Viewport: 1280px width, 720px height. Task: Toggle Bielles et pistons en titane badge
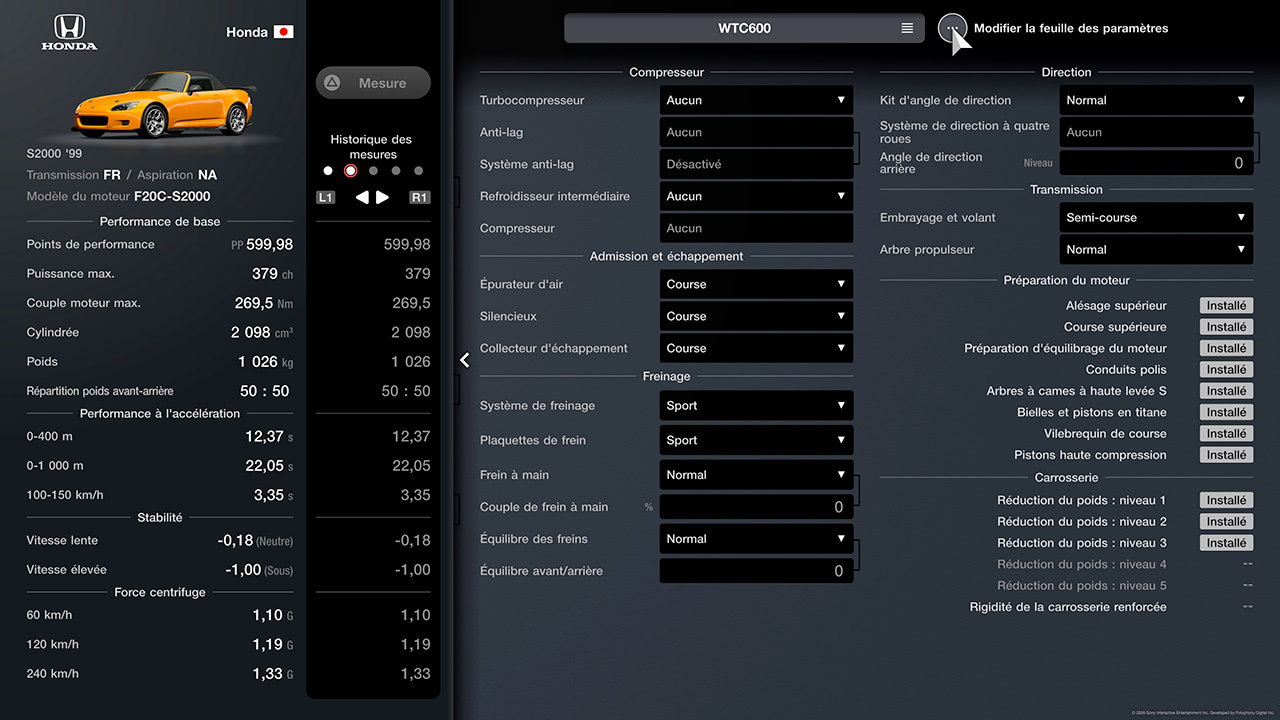point(1226,412)
